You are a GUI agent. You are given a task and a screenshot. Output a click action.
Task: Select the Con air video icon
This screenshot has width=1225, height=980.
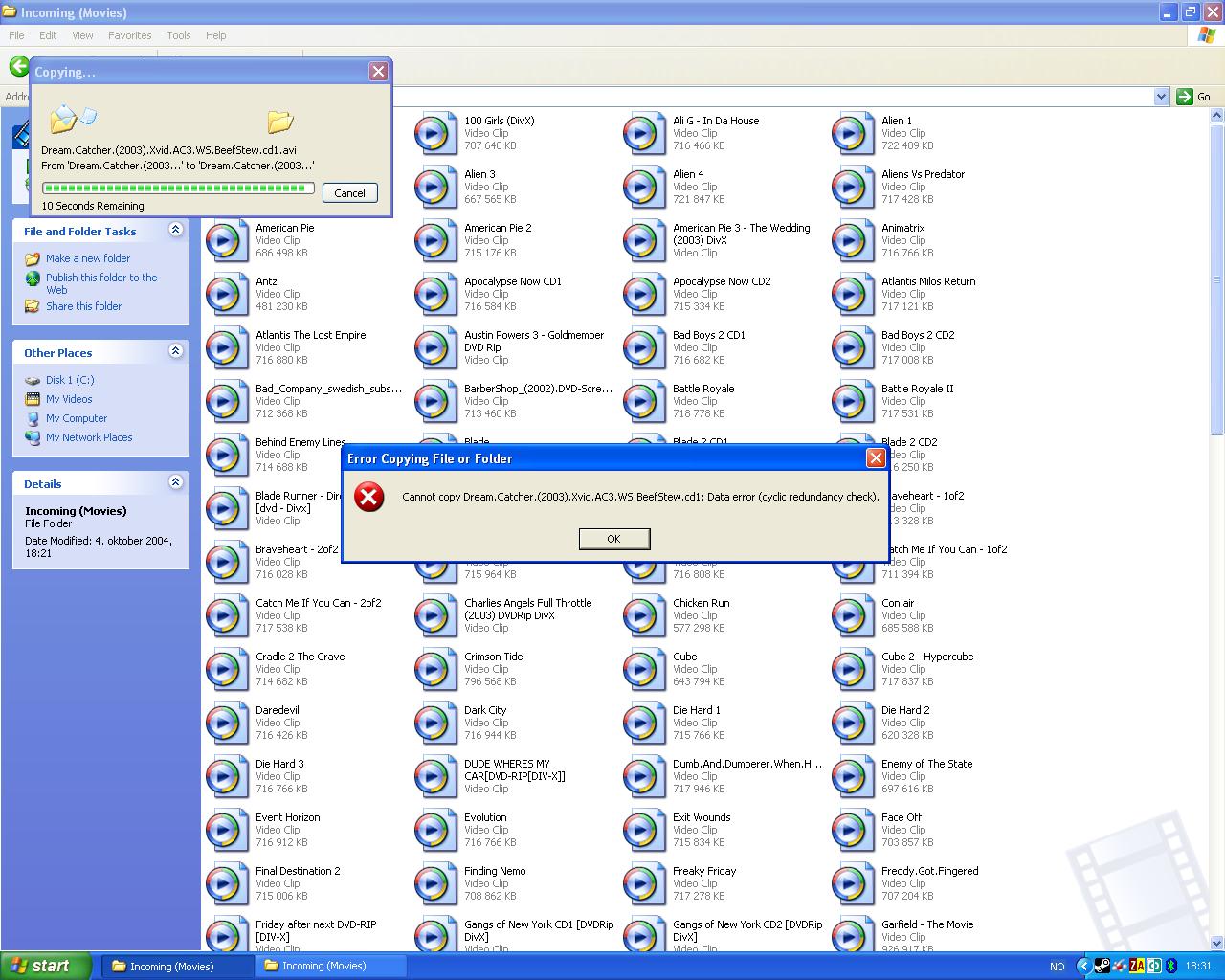[x=852, y=616]
